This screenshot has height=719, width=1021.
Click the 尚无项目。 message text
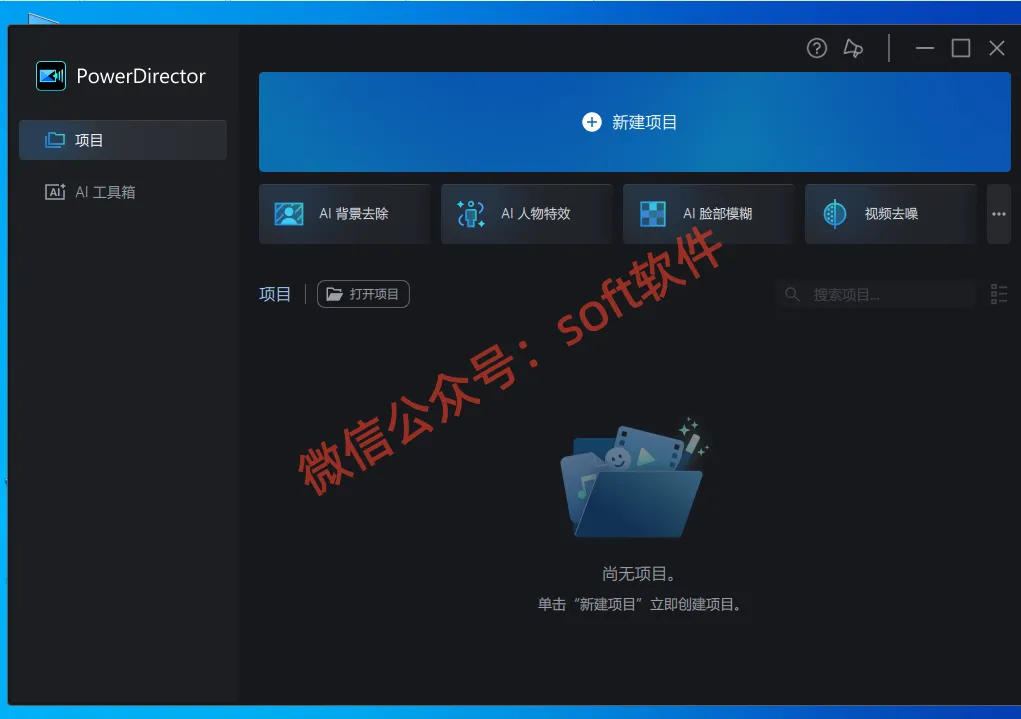coord(639,574)
